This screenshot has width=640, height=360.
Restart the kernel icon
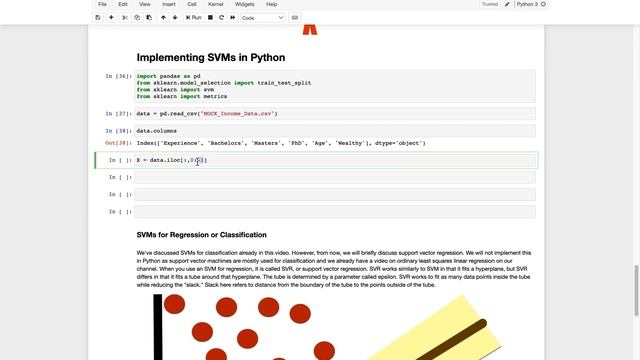point(221,18)
